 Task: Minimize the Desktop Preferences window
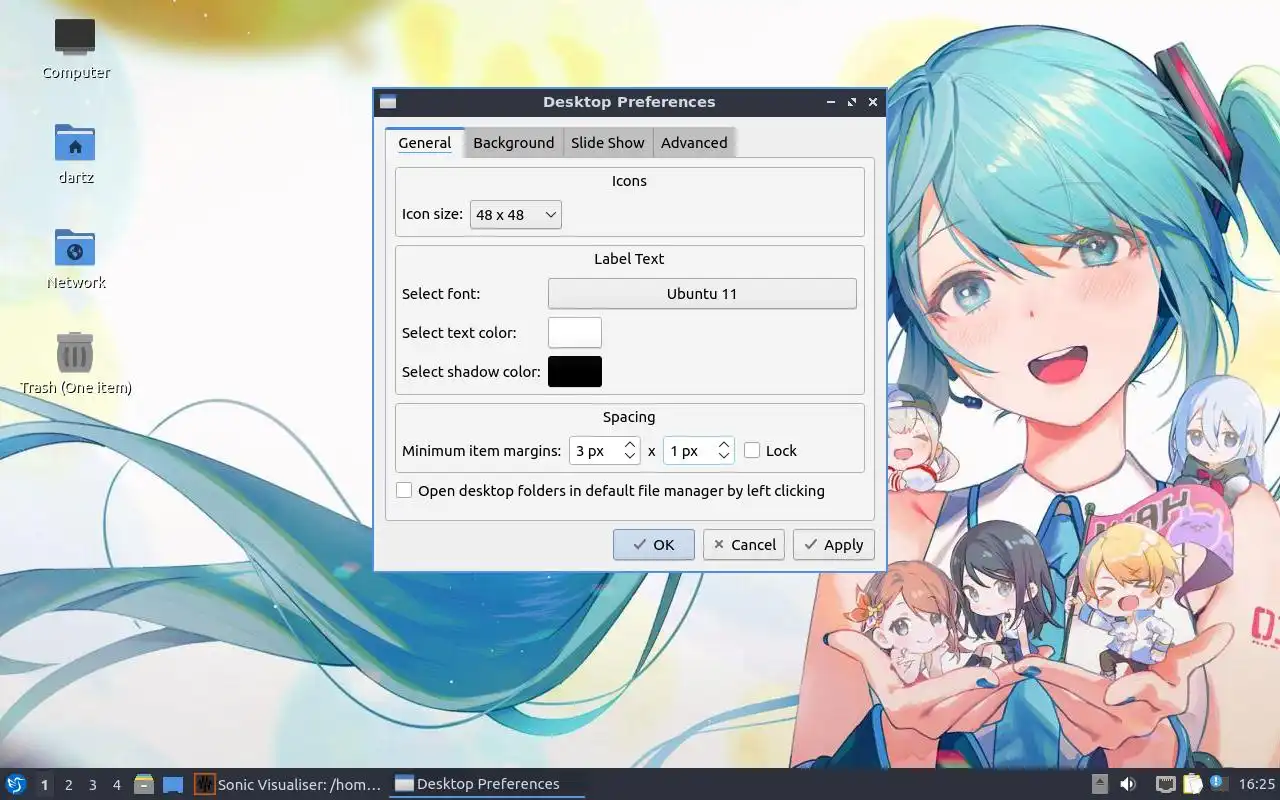pyautogui.click(x=831, y=102)
